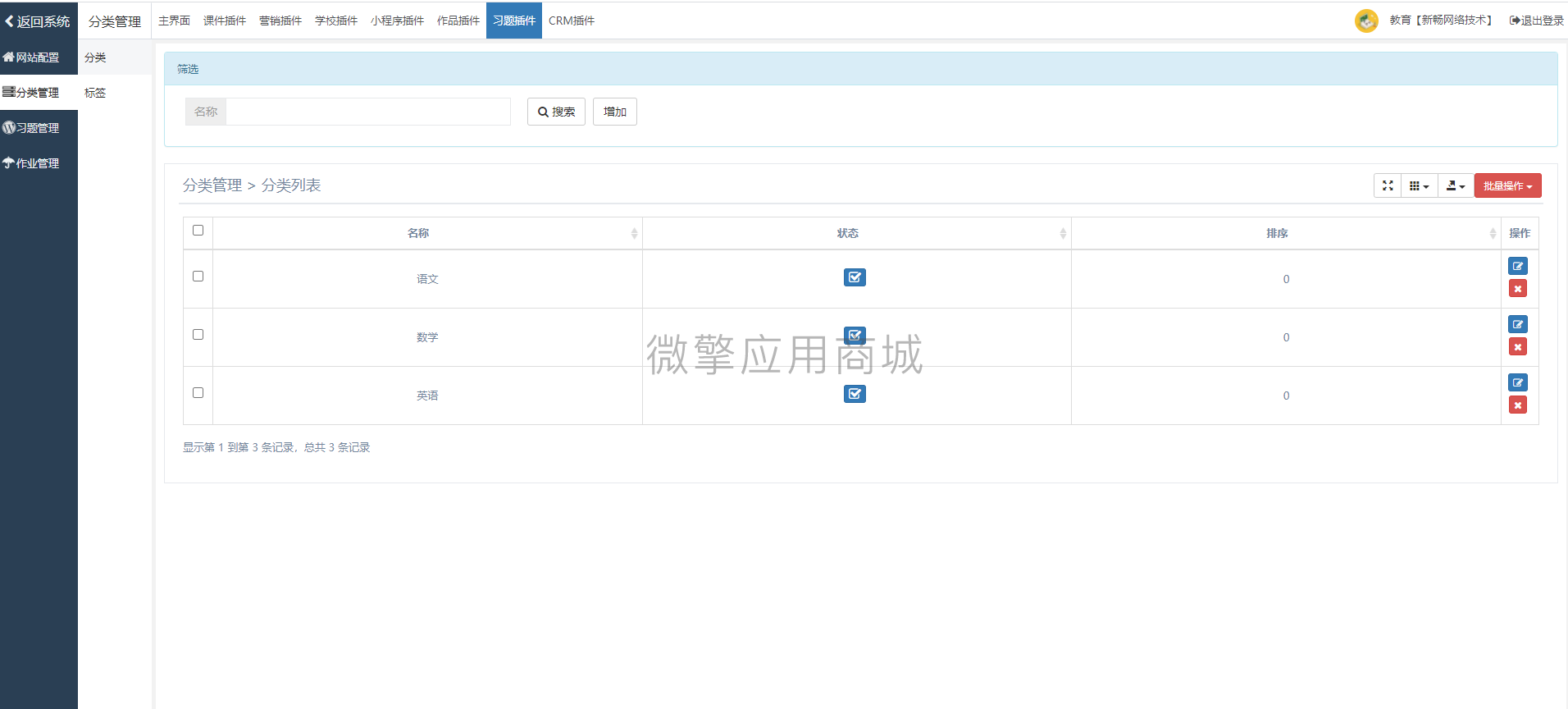Open 作业管理 in sidebar

(x=39, y=163)
